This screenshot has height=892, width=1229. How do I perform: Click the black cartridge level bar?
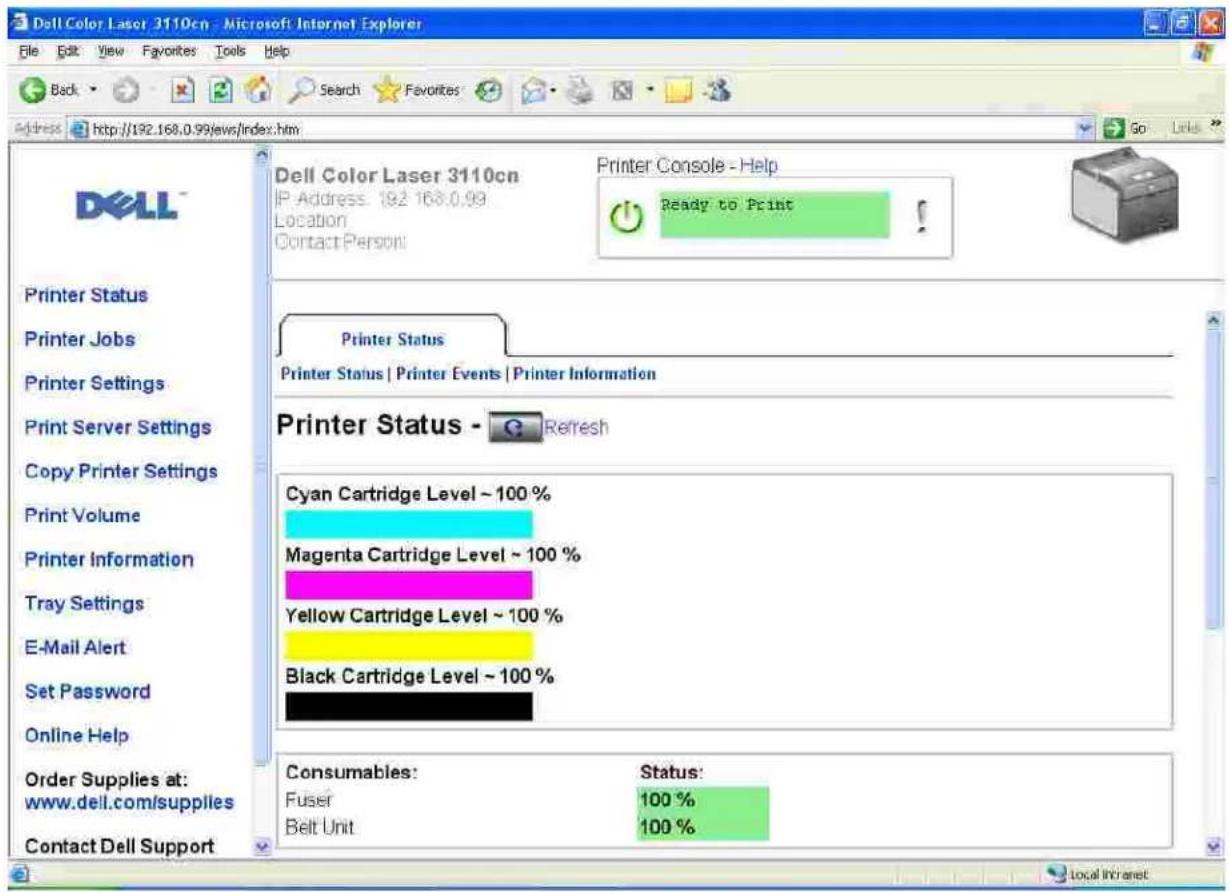pyautogui.click(x=409, y=706)
